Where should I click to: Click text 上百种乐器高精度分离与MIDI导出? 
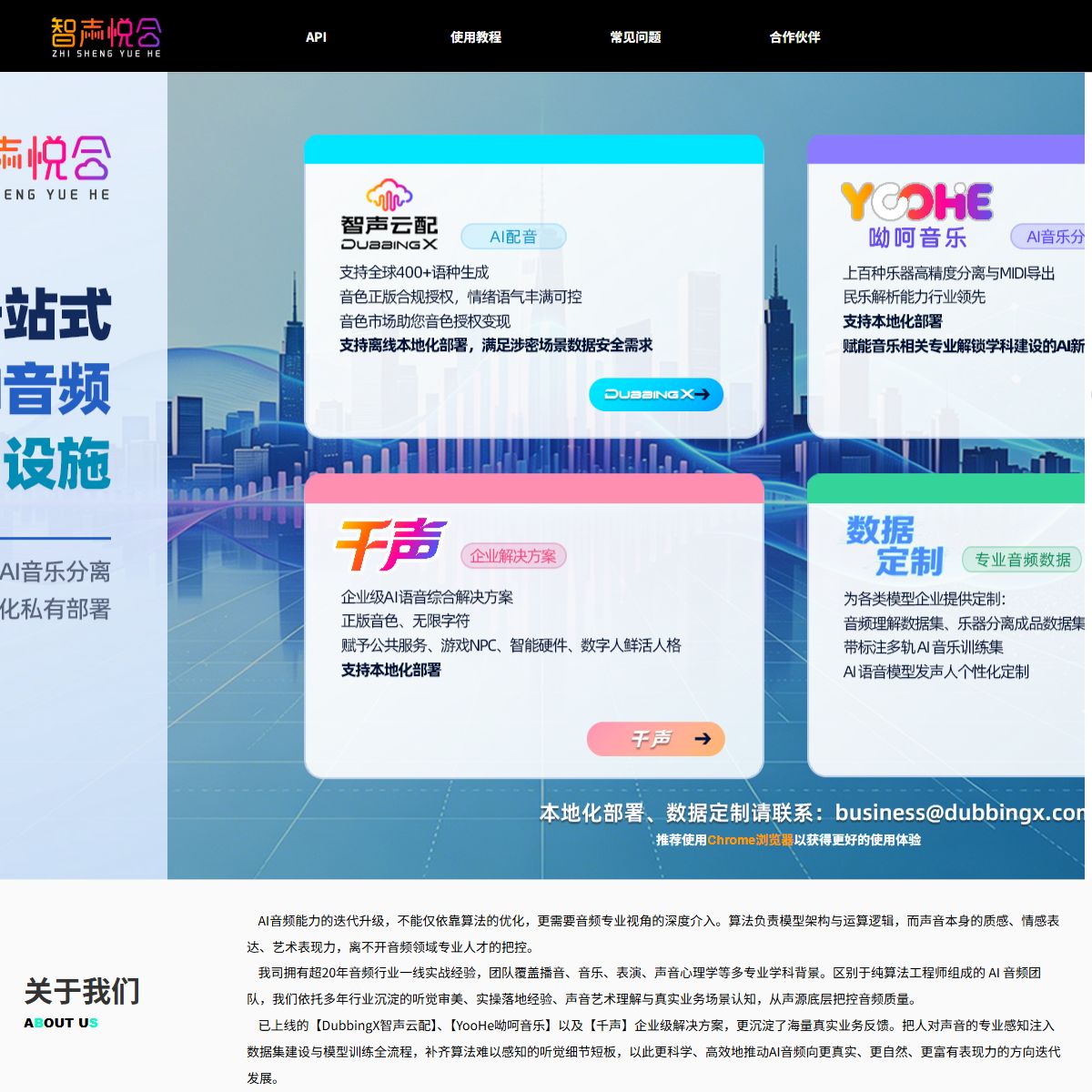pyautogui.click(x=949, y=273)
